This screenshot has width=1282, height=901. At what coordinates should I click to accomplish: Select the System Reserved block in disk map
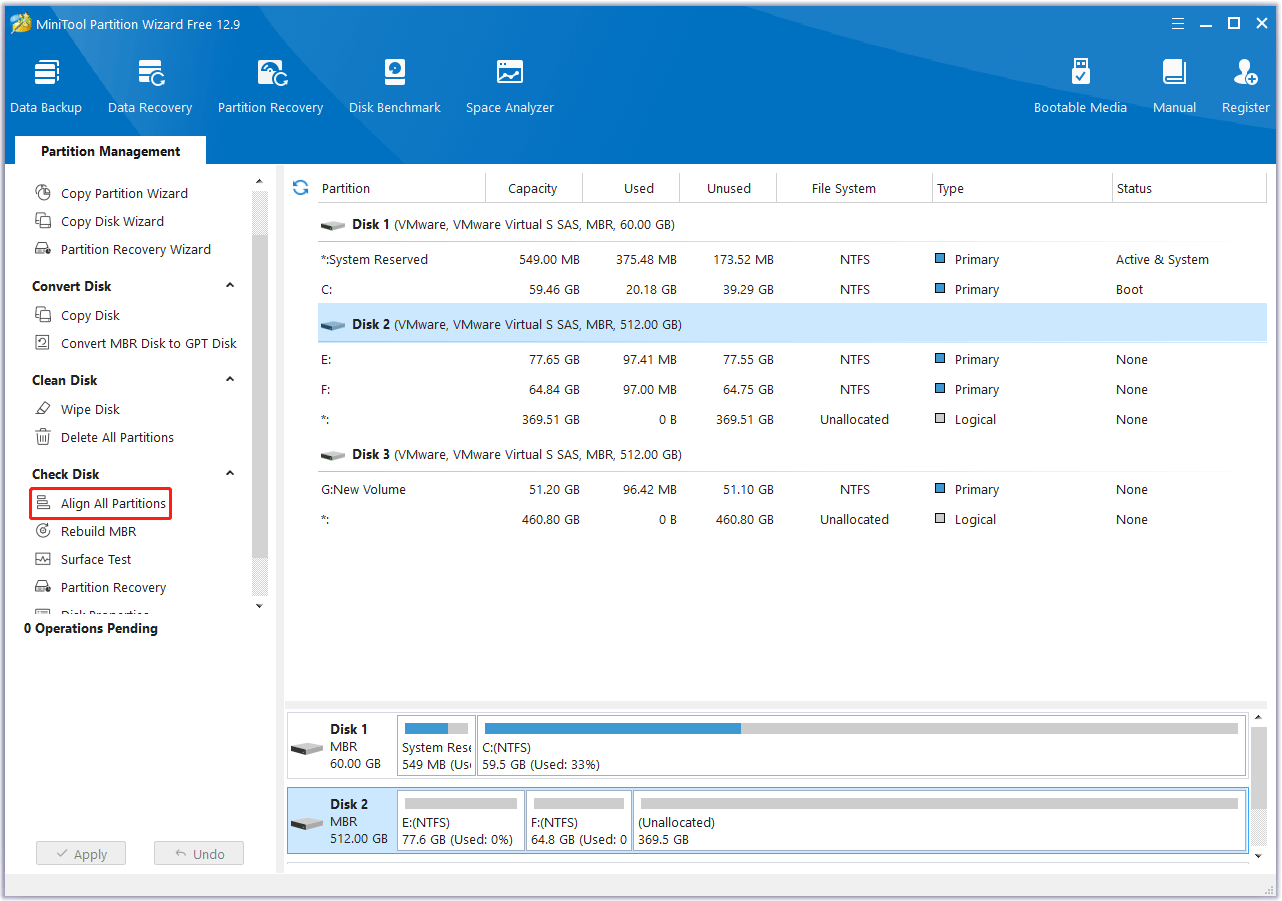[x=436, y=746]
